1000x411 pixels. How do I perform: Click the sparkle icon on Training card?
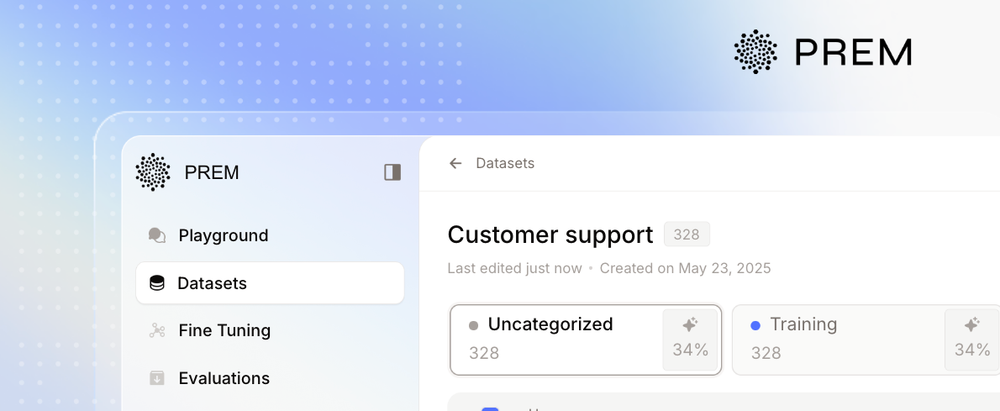pos(971,325)
